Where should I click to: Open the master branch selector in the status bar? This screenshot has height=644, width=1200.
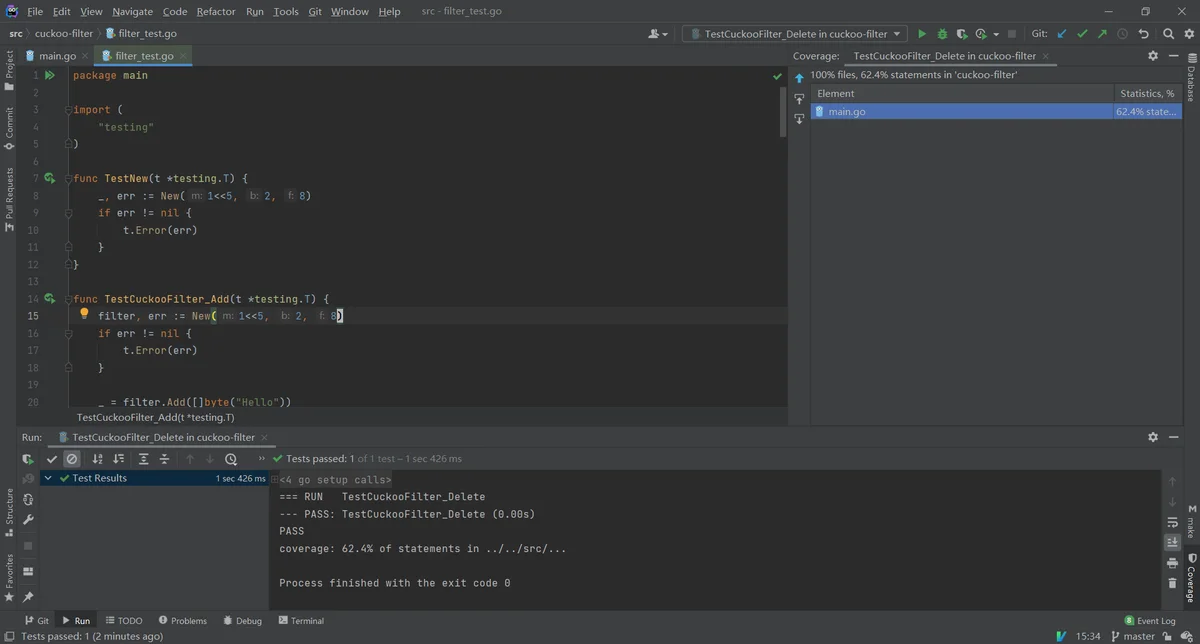[1132, 636]
